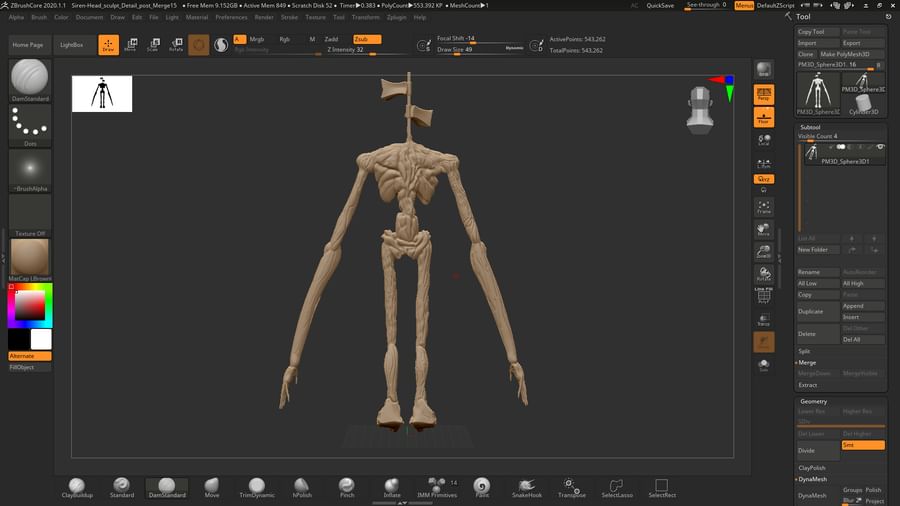900x506 pixels.
Task: Toggle Zsub mode
Action: pyautogui.click(x=367, y=39)
